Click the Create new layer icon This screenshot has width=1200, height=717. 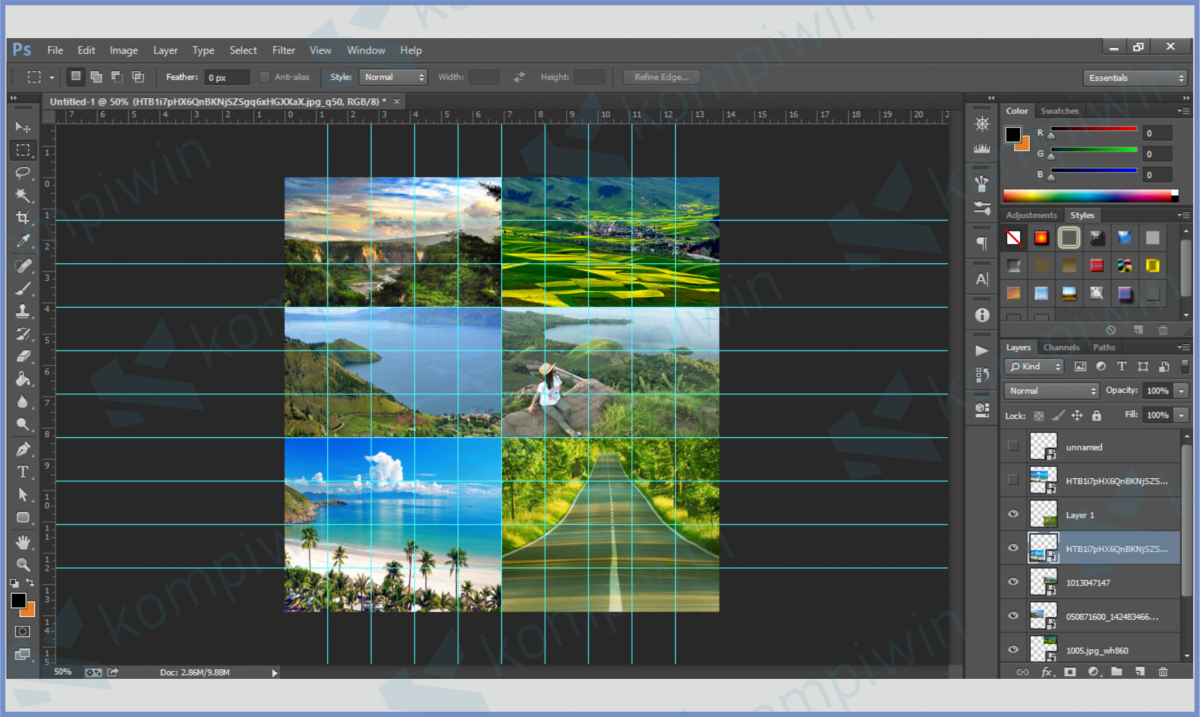(1140, 671)
